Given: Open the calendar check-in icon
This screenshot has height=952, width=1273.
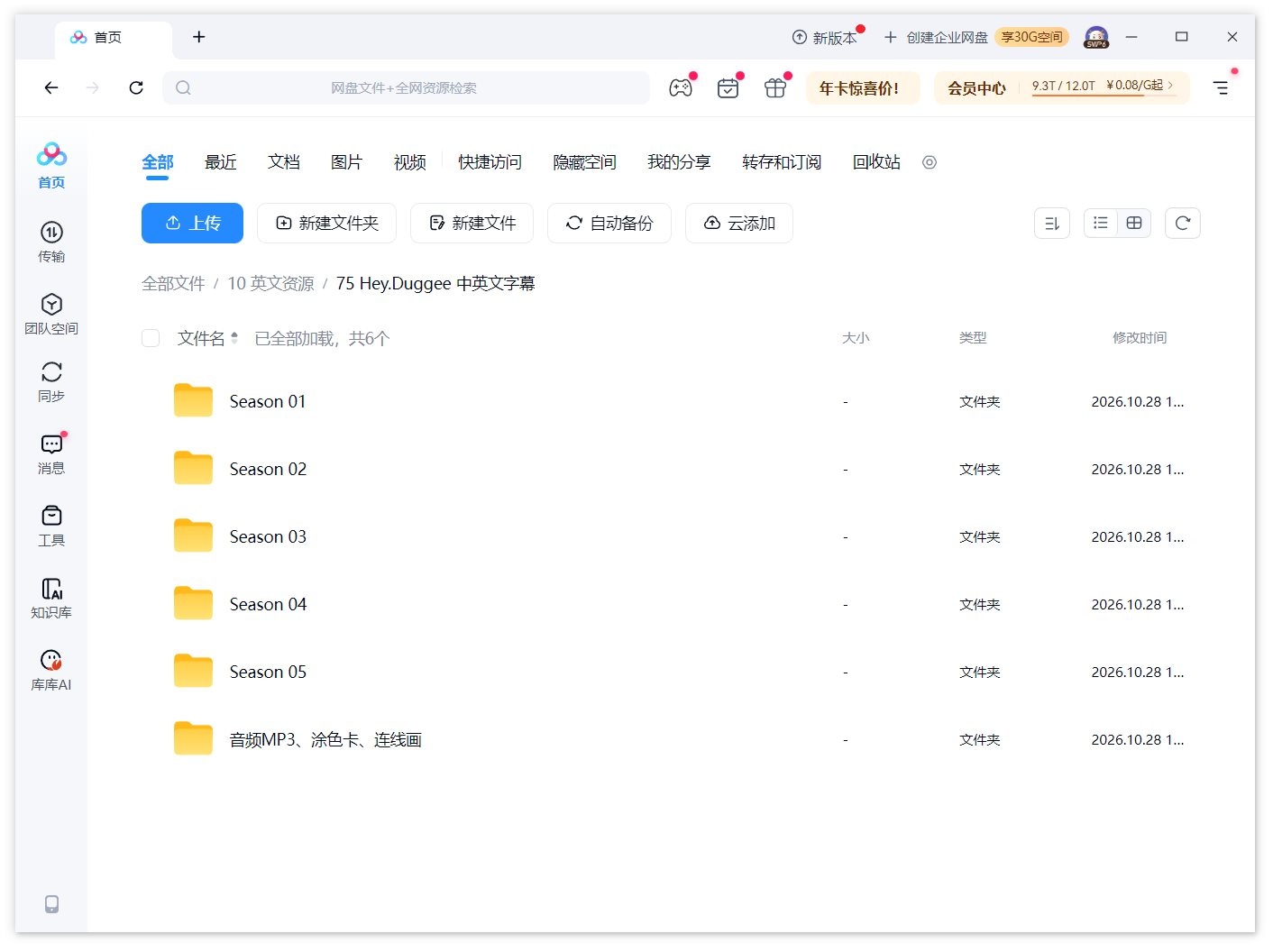Looking at the screenshot, I should click(728, 87).
